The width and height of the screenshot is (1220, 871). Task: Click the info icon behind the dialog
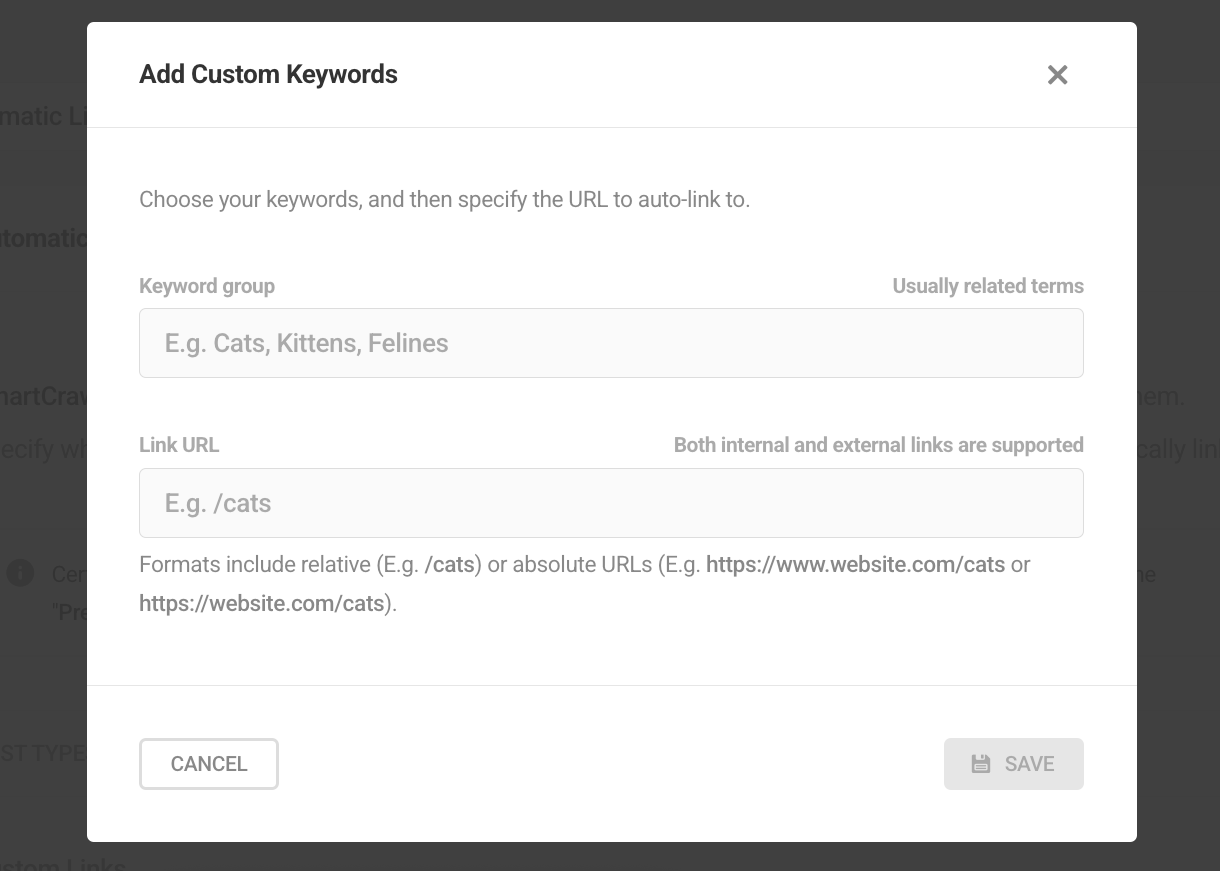[x=20, y=573]
